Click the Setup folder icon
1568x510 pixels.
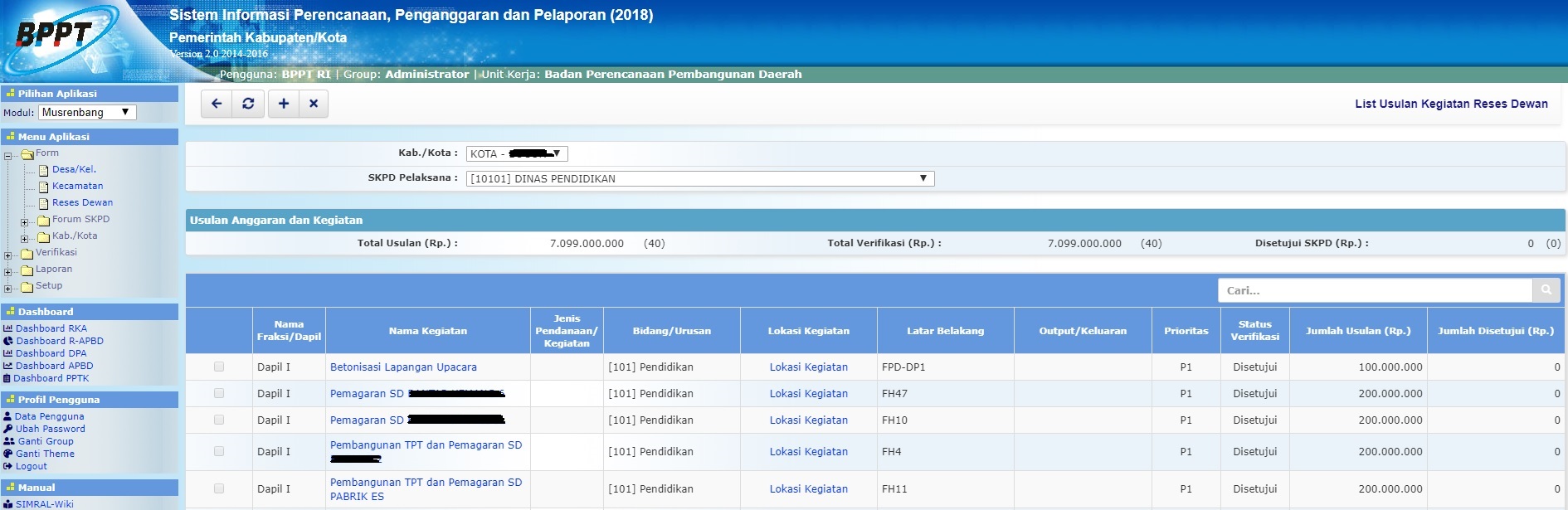pyautogui.click(x=27, y=287)
